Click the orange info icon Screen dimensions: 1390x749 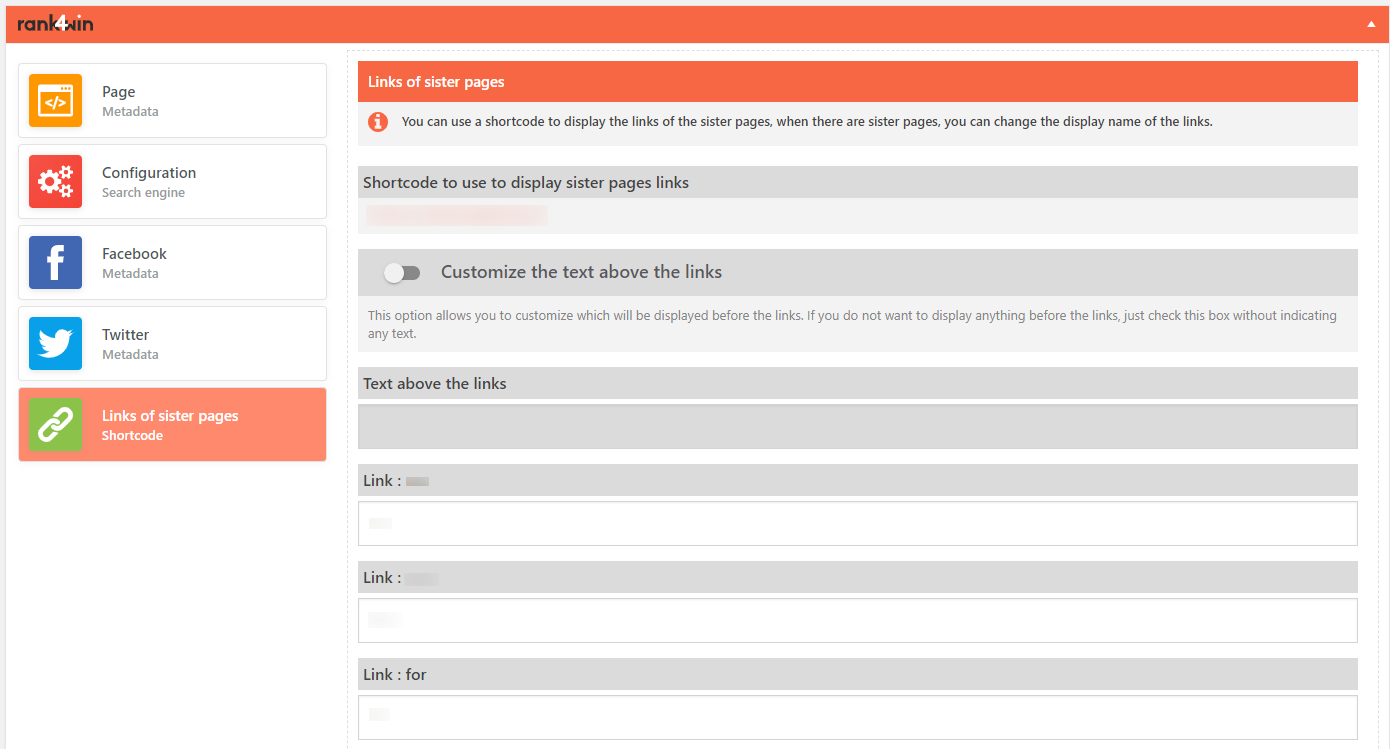pyautogui.click(x=378, y=122)
